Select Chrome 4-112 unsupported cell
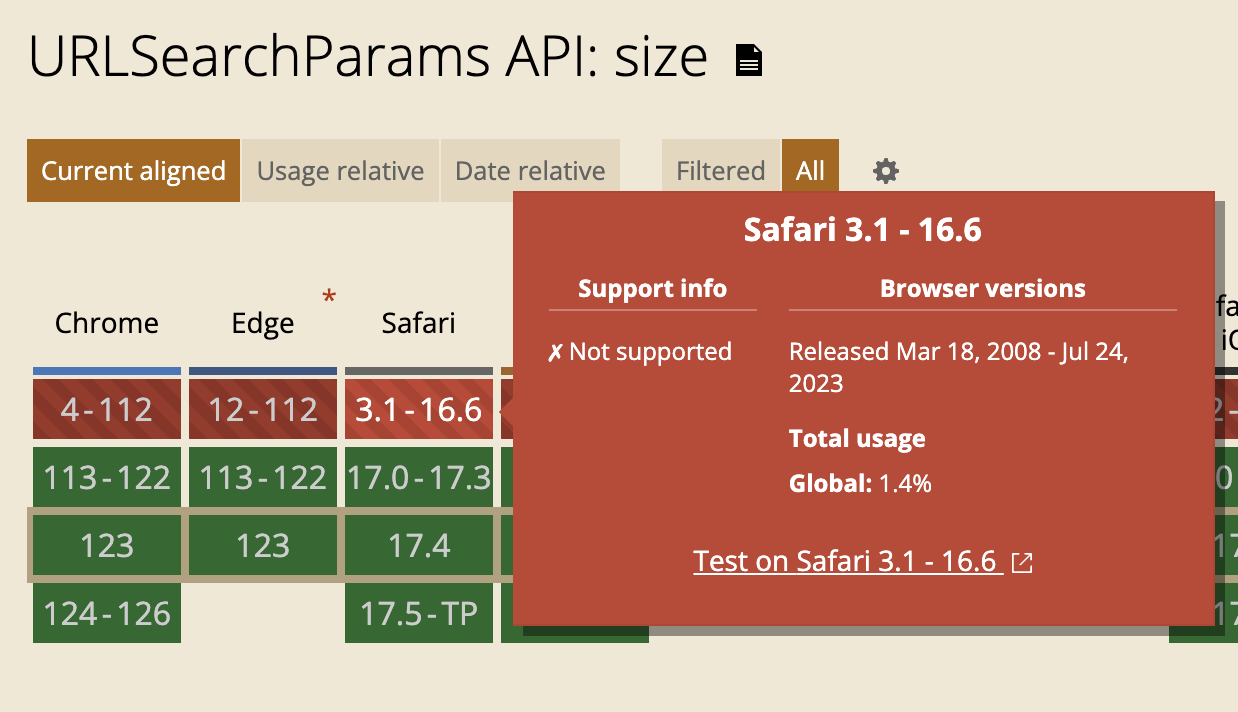Viewport: 1238px width, 712px height. coord(107,409)
